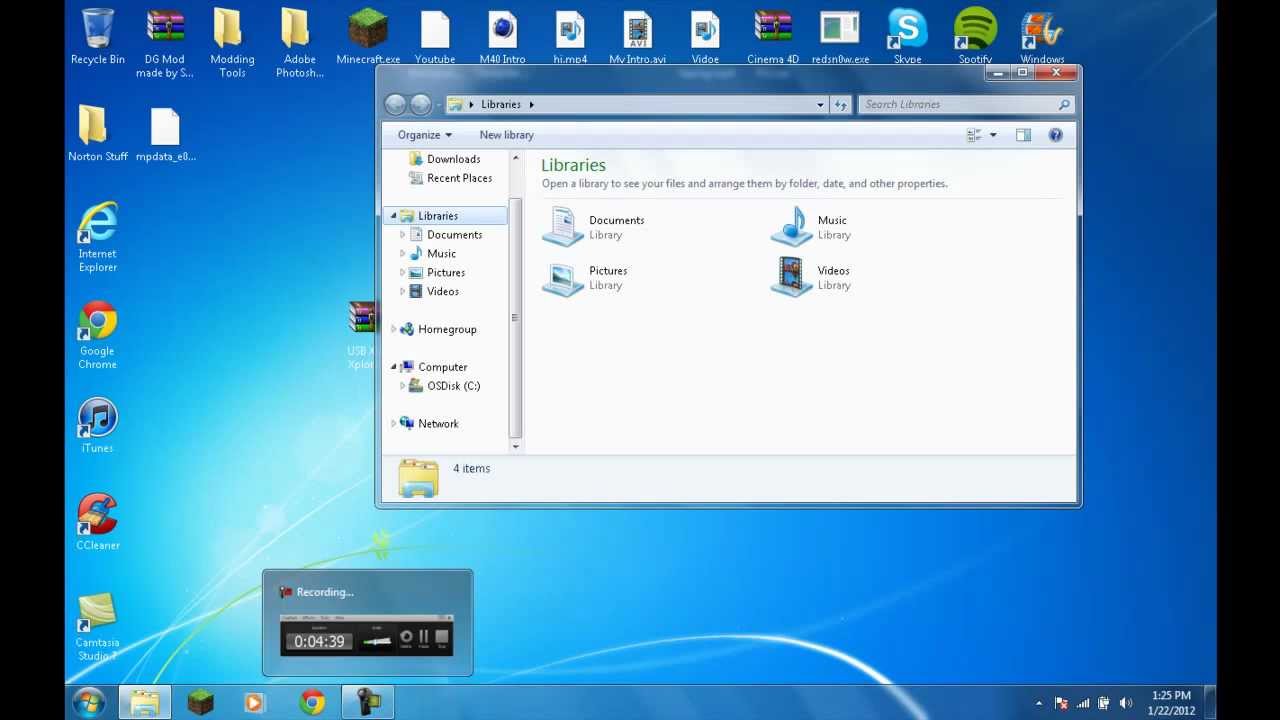Screen dimensions: 1280x720
Task: Click the Windows Explorer taskbar button
Action: tap(145, 703)
